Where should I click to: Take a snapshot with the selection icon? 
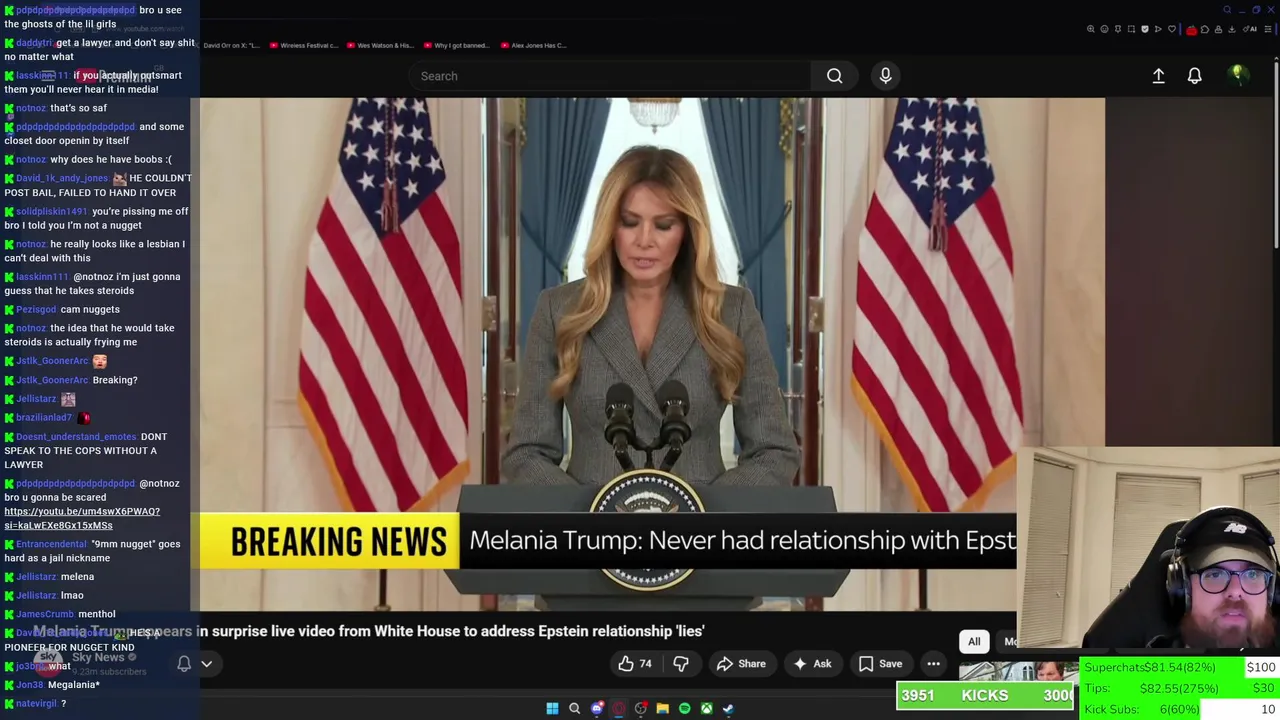point(1131,29)
